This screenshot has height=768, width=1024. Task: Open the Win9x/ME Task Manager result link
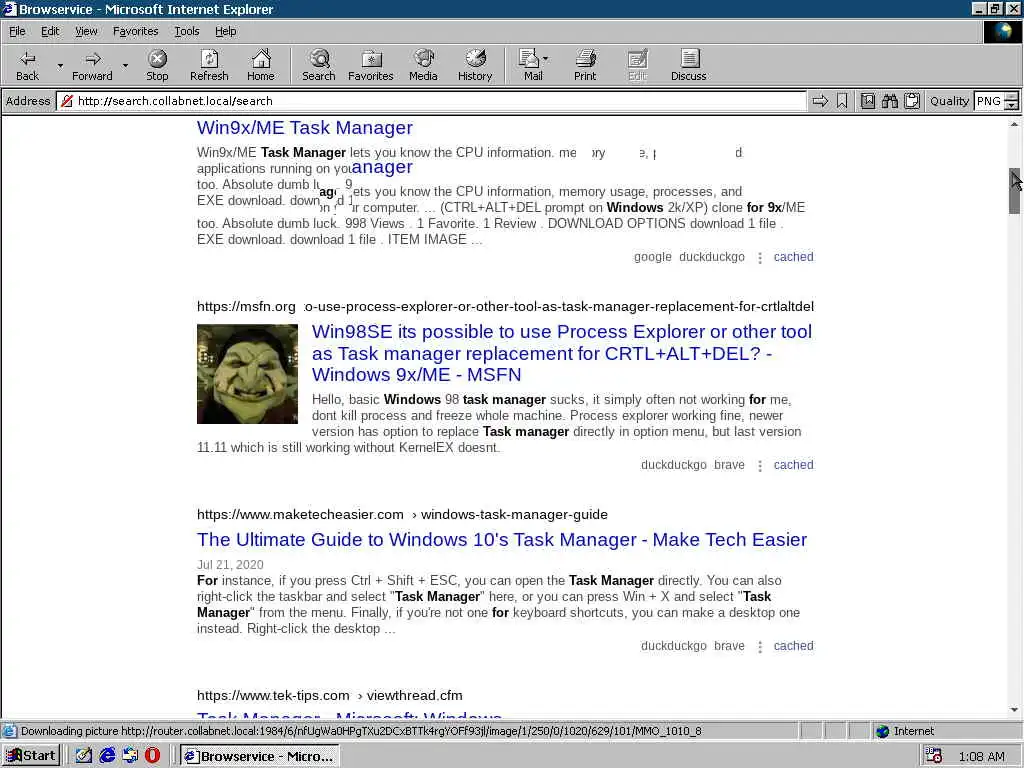pos(305,127)
